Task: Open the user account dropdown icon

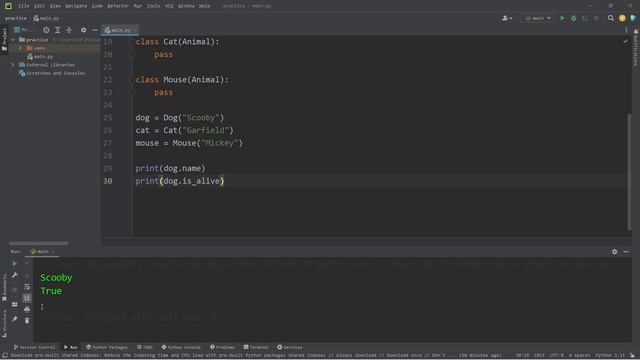Action: click(x=507, y=18)
